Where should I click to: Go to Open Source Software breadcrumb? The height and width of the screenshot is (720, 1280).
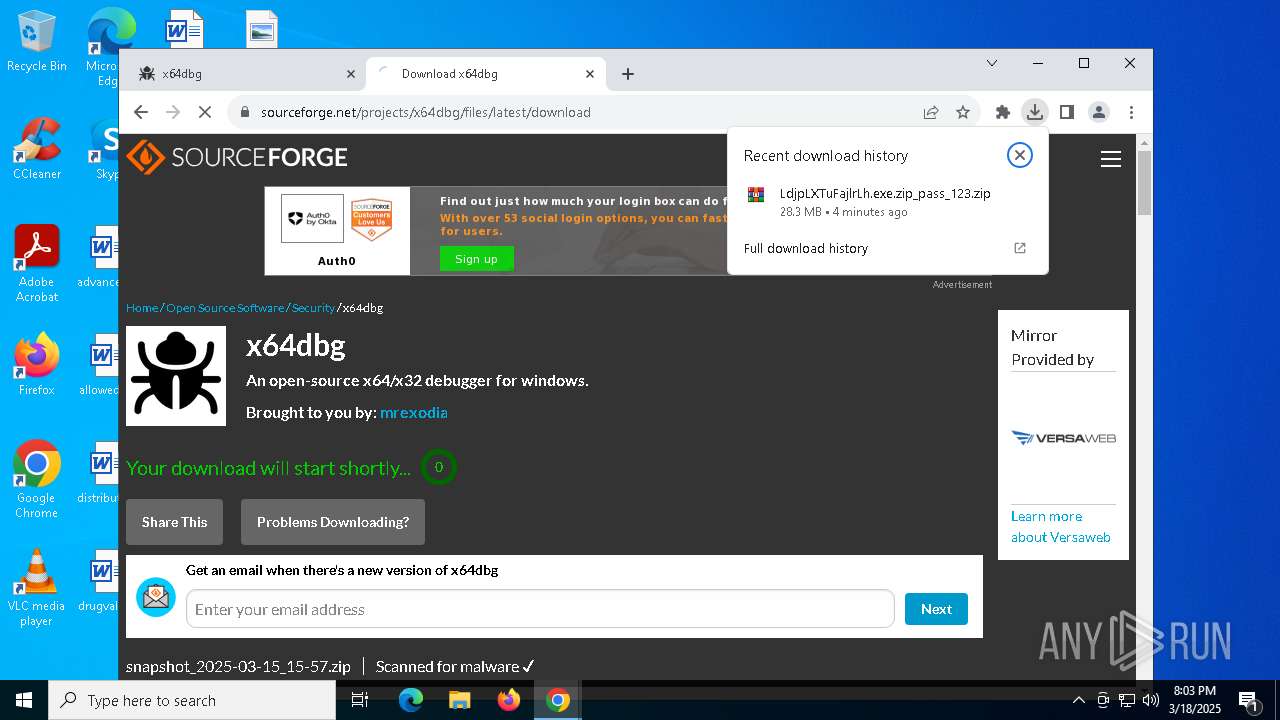(225, 308)
